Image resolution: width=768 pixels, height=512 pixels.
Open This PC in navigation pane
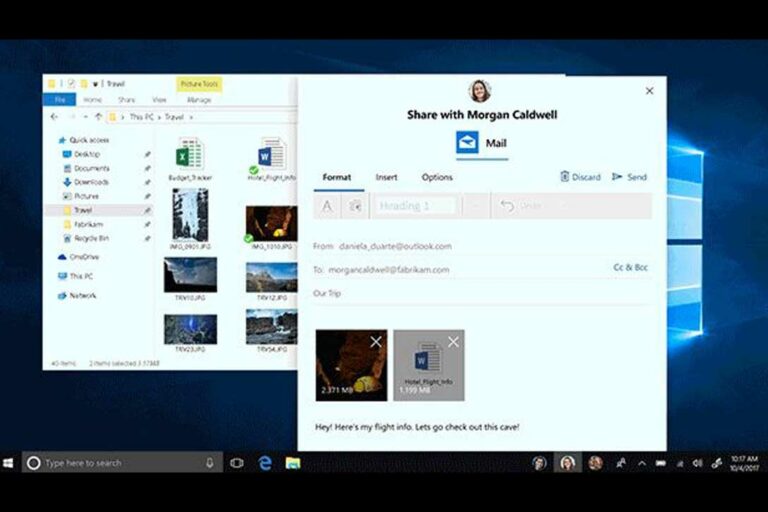tap(75, 276)
